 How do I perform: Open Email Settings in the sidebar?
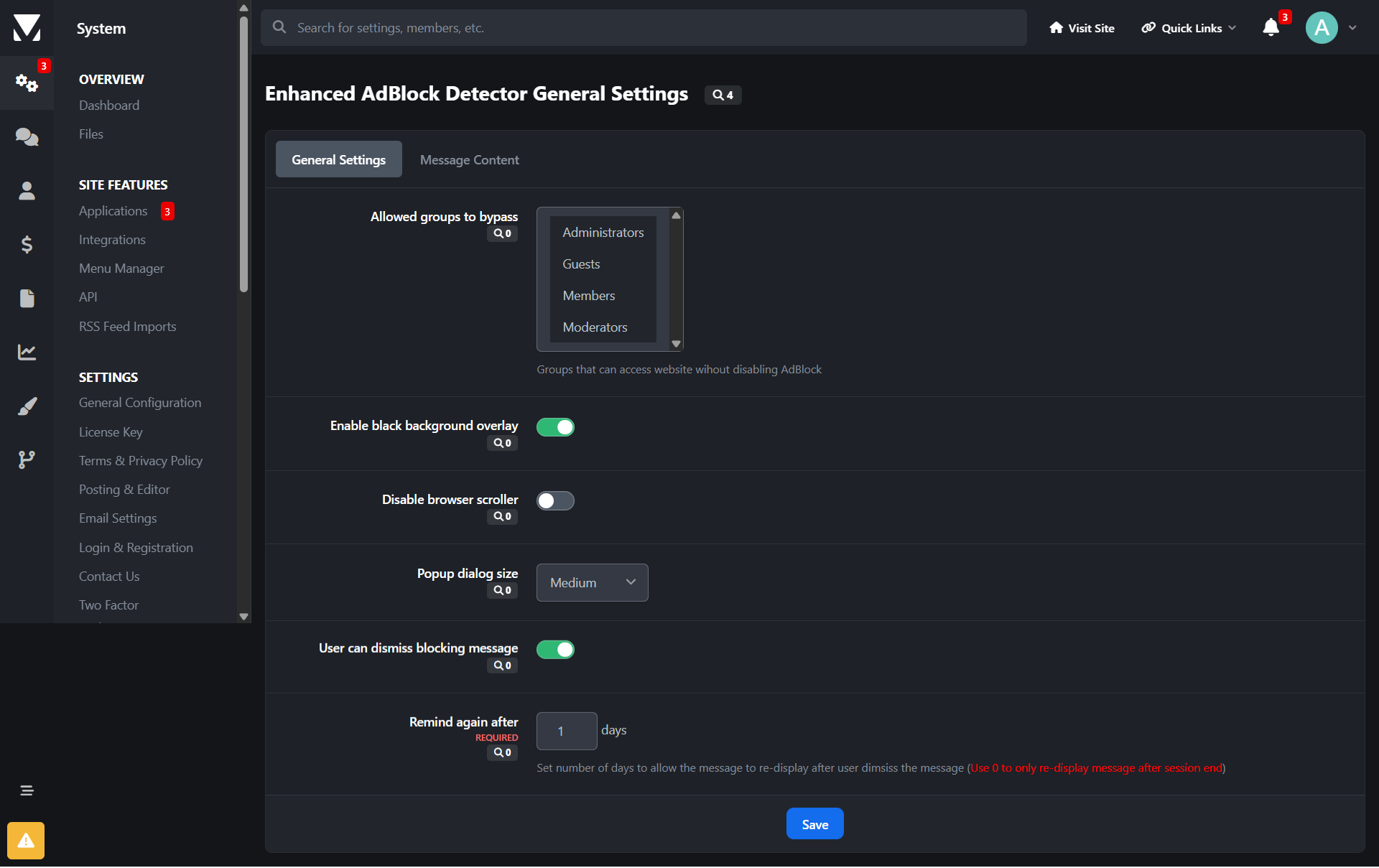pos(118,518)
